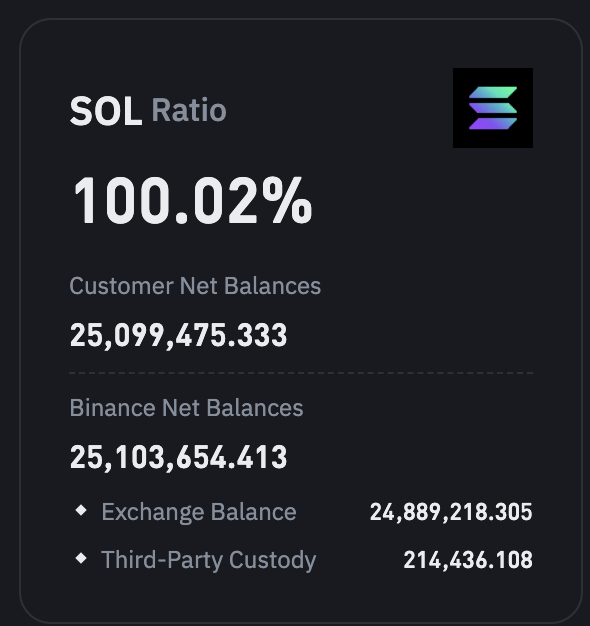Click the purple bottom bar of Solana logo
The image size is (590, 626).
click(493, 124)
